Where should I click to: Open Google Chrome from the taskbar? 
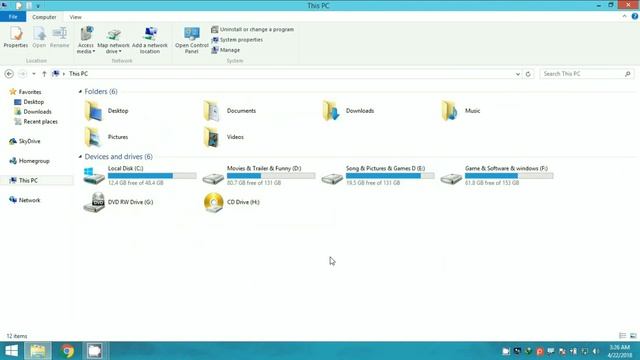tap(67, 351)
